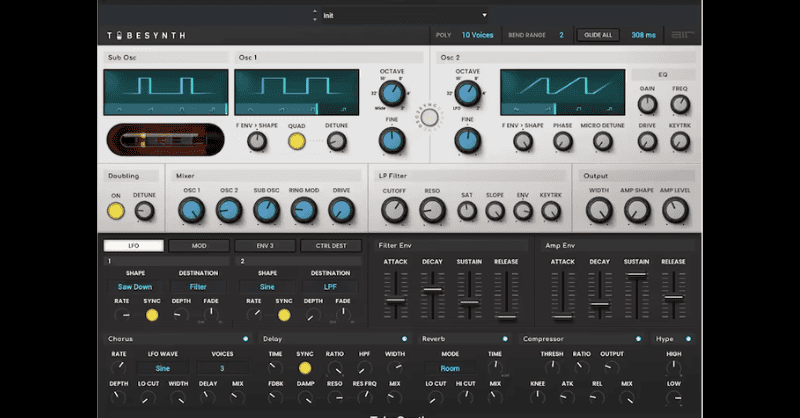Click the LP Filter Cutoff knob
Image resolution: width=800 pixels, height=418 pixels.
click(x=394, y=210)
